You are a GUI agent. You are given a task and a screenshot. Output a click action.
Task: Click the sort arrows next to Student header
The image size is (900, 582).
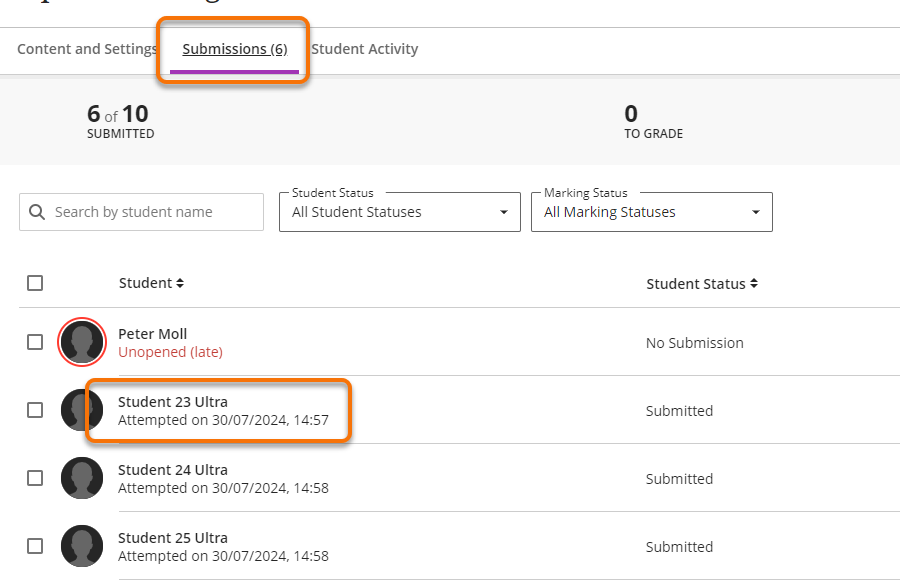178,283
